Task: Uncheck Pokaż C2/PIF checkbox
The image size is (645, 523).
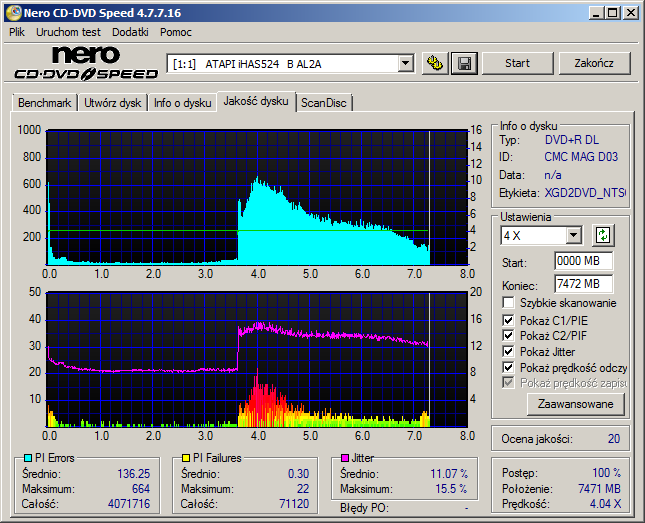Action: tap(508, 335)
